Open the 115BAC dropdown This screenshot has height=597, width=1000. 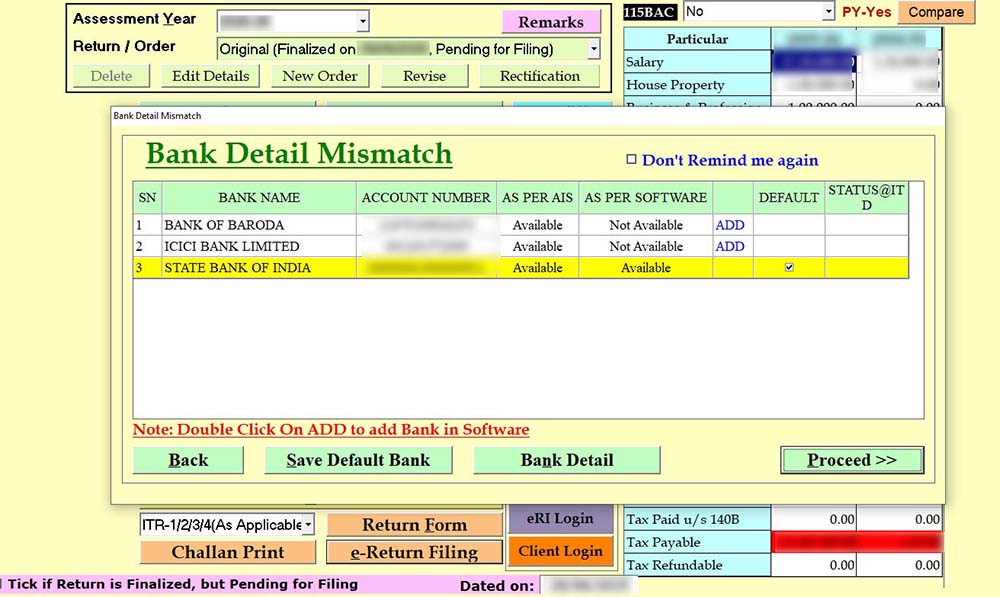[828, 12]
